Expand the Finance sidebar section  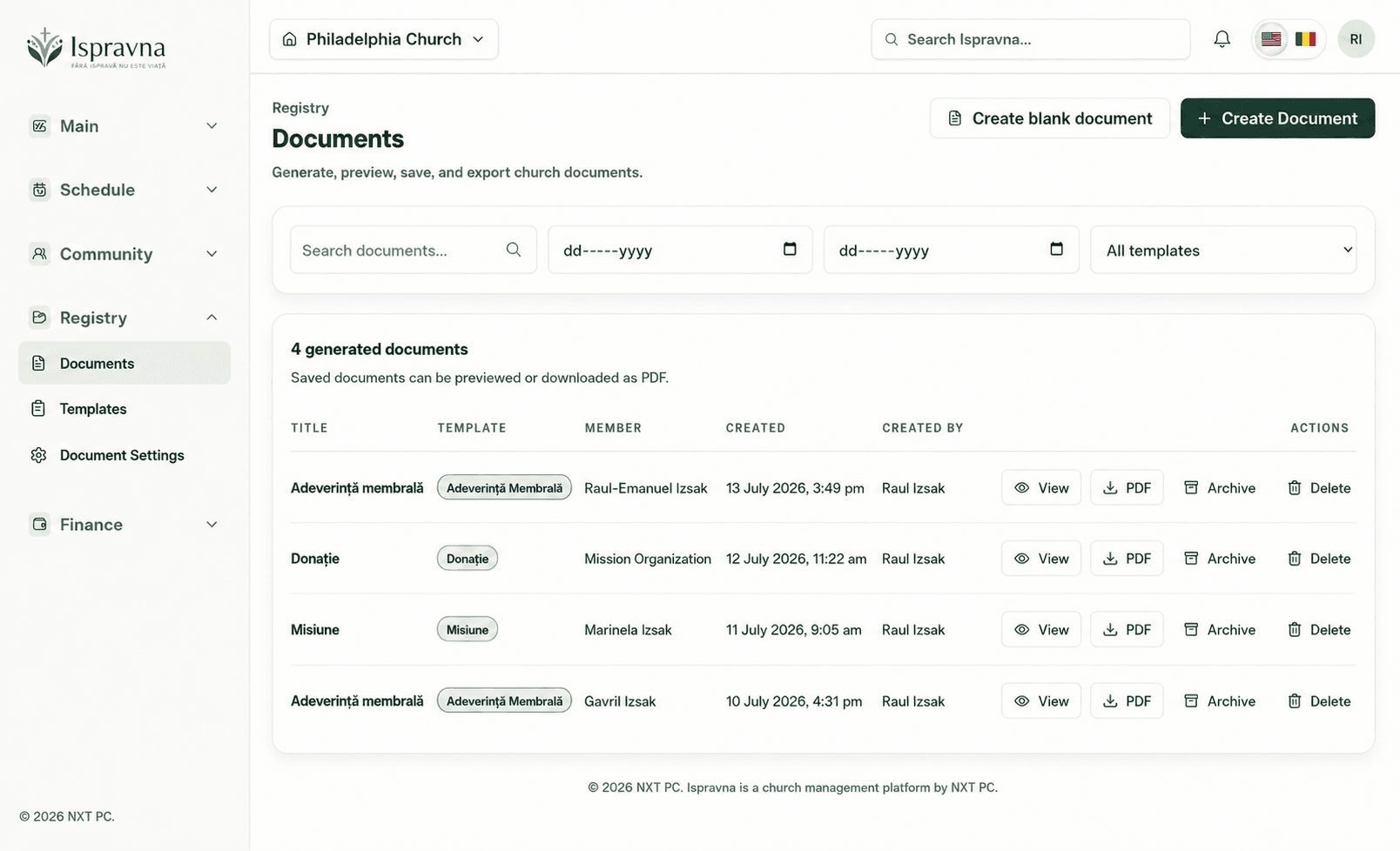coord(125,525)
